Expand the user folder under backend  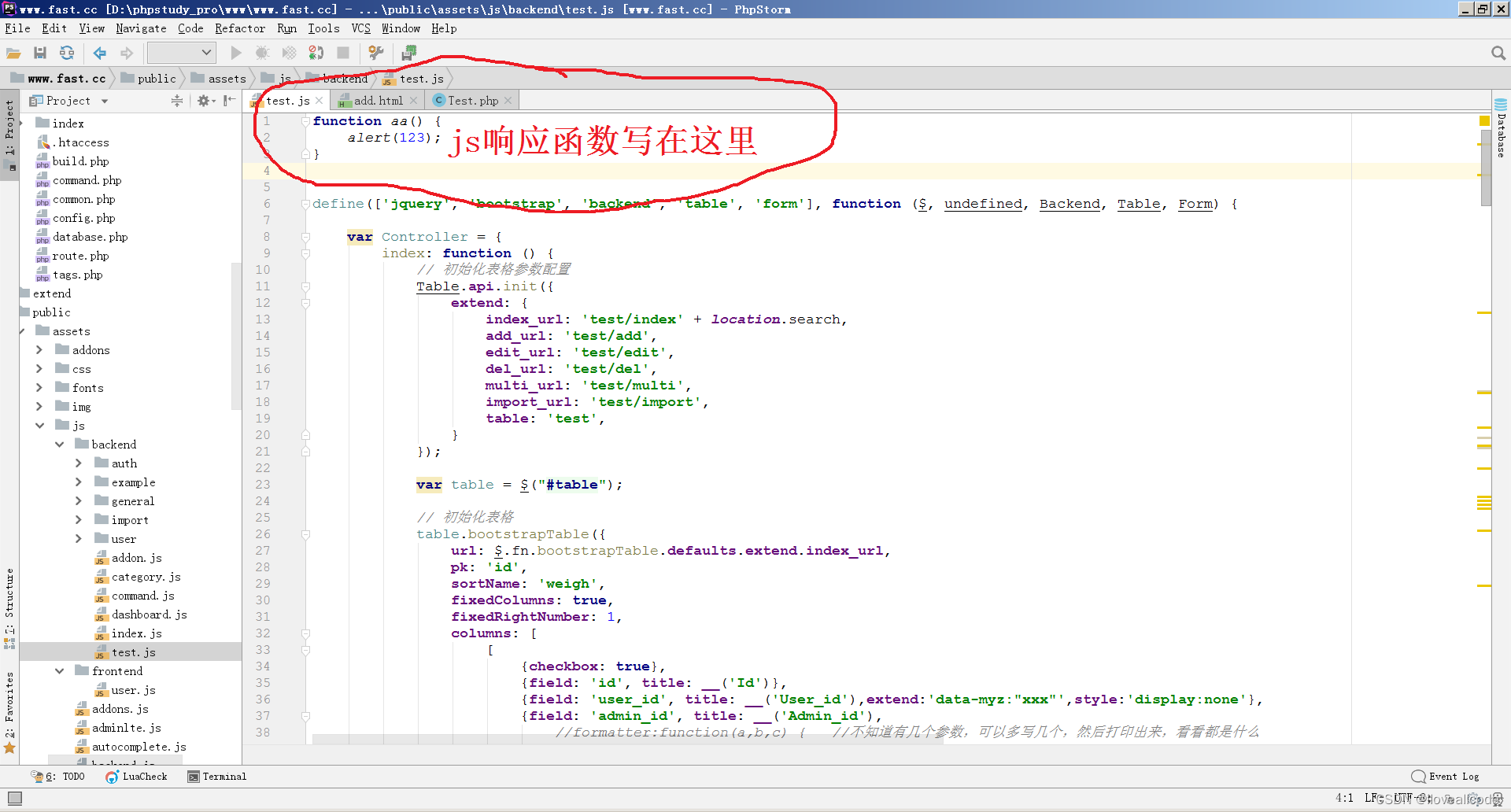[79, 538]
